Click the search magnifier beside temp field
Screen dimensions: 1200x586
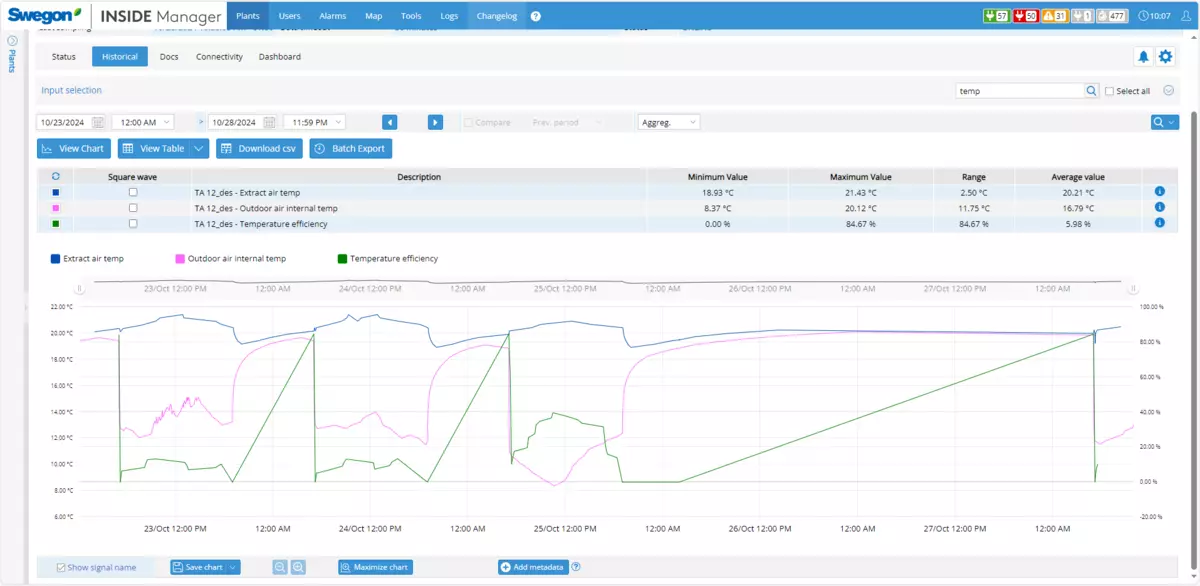tap(1091, 91)
